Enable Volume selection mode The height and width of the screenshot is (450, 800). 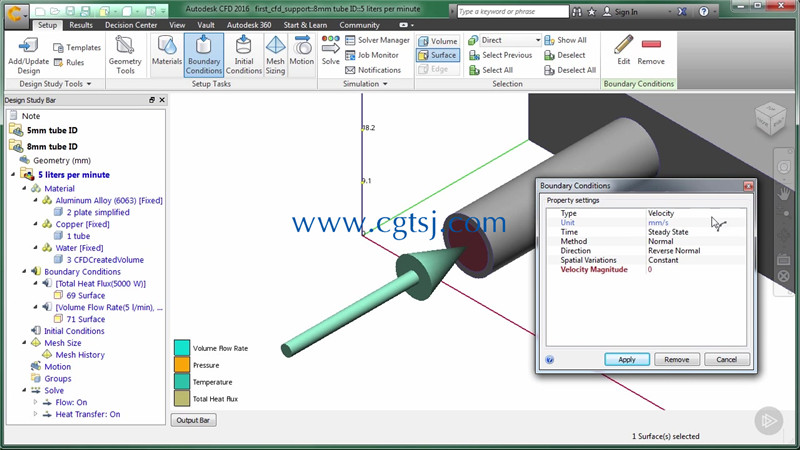(438, 41)
